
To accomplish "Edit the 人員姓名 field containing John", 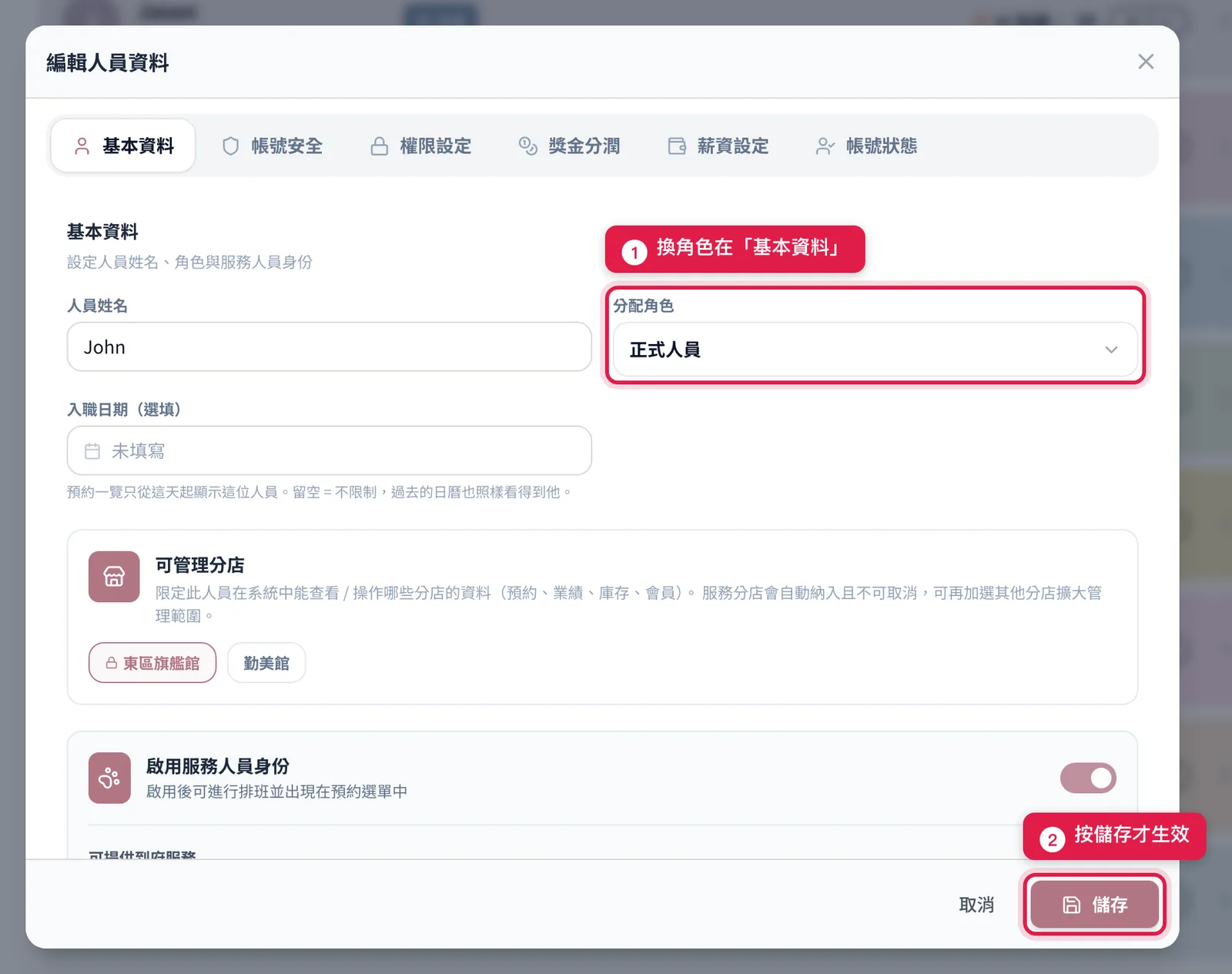I will [x=329, y=346].
